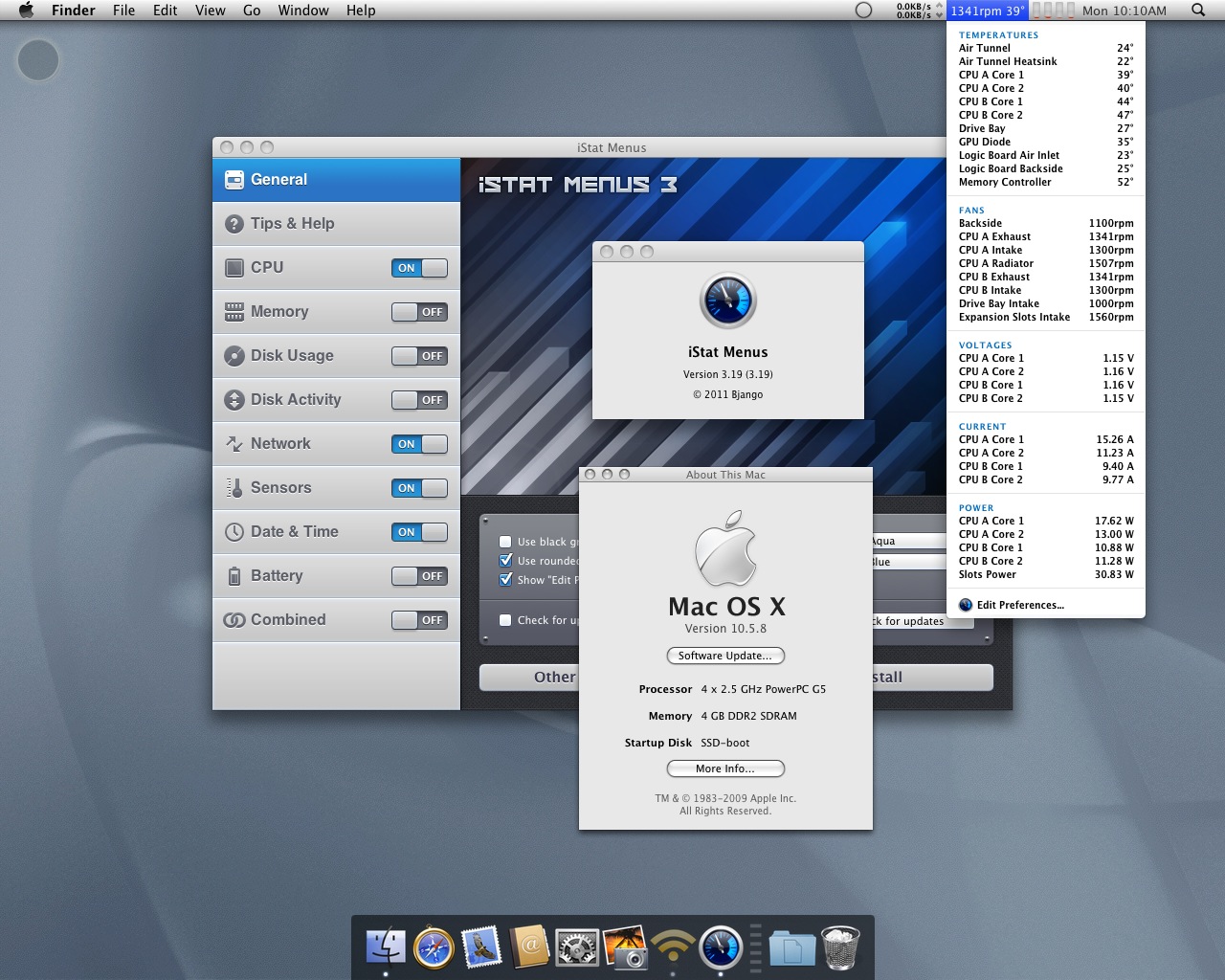Viewport: 1225px width, 980px height.
Task: Open the Trash in Dock
Action: [840, 947]
